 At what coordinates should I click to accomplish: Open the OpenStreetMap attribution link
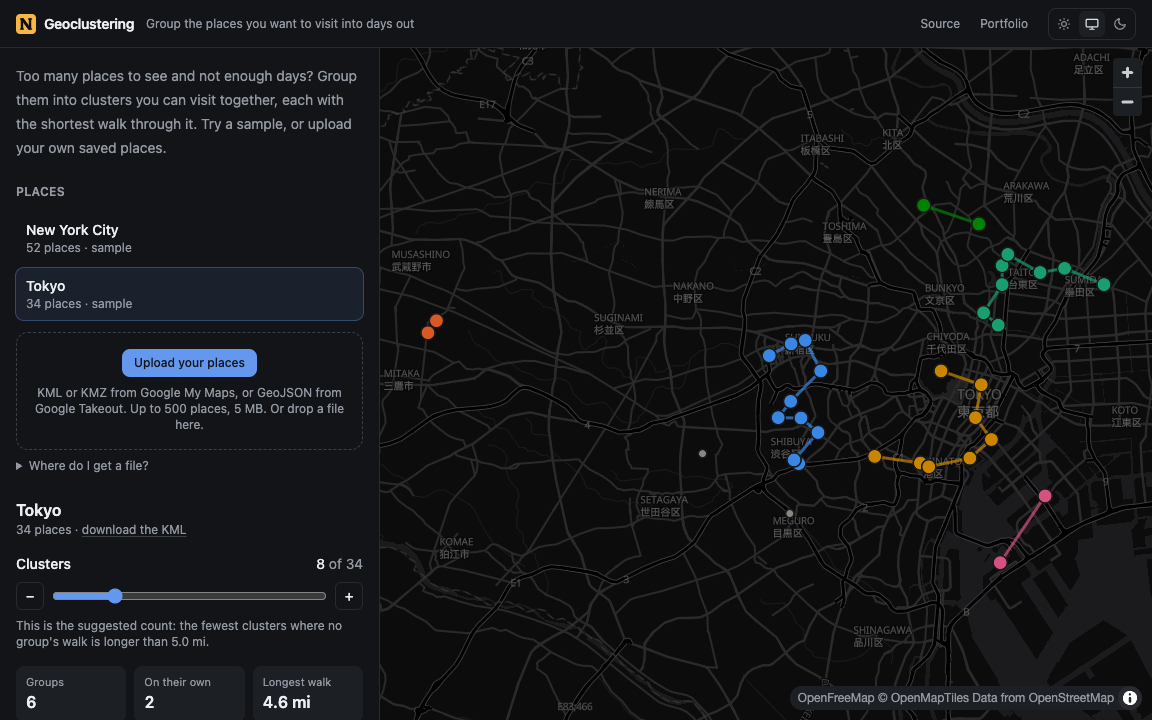(x=1071, y=697)
